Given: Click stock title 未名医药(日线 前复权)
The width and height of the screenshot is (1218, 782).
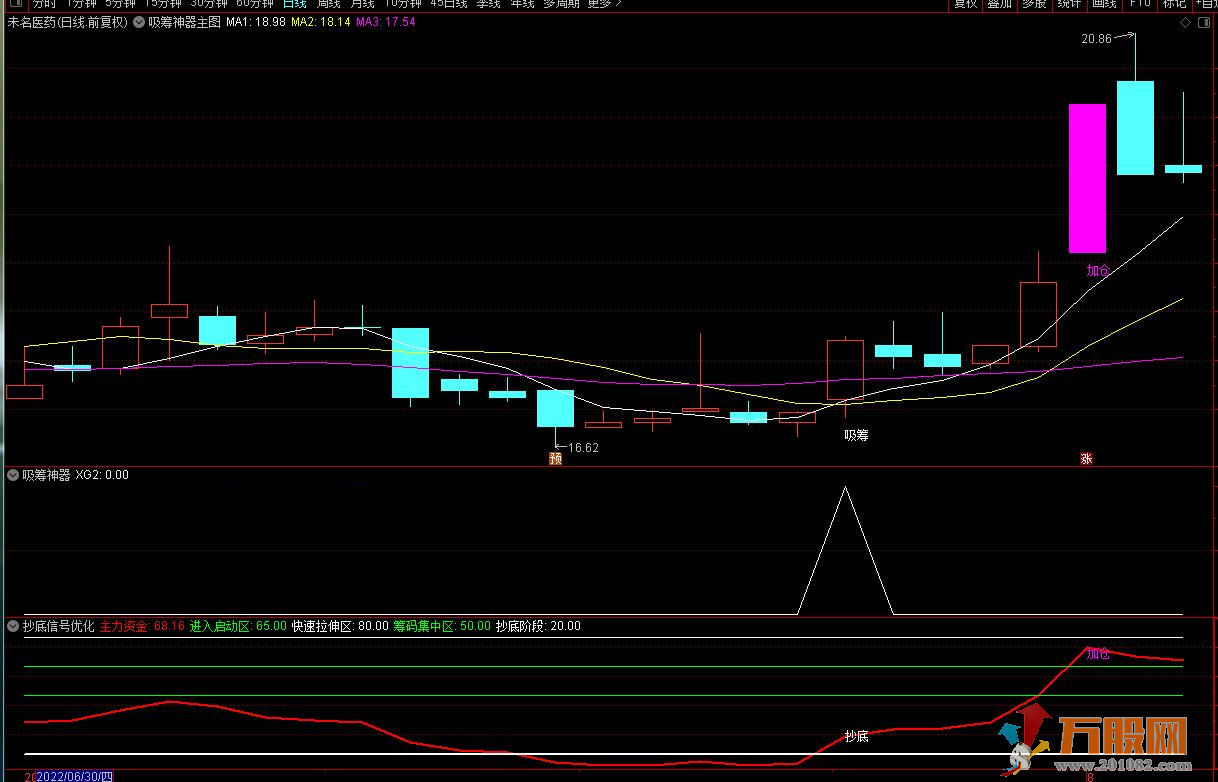Looking at the screenshot, I should point(67,21).
